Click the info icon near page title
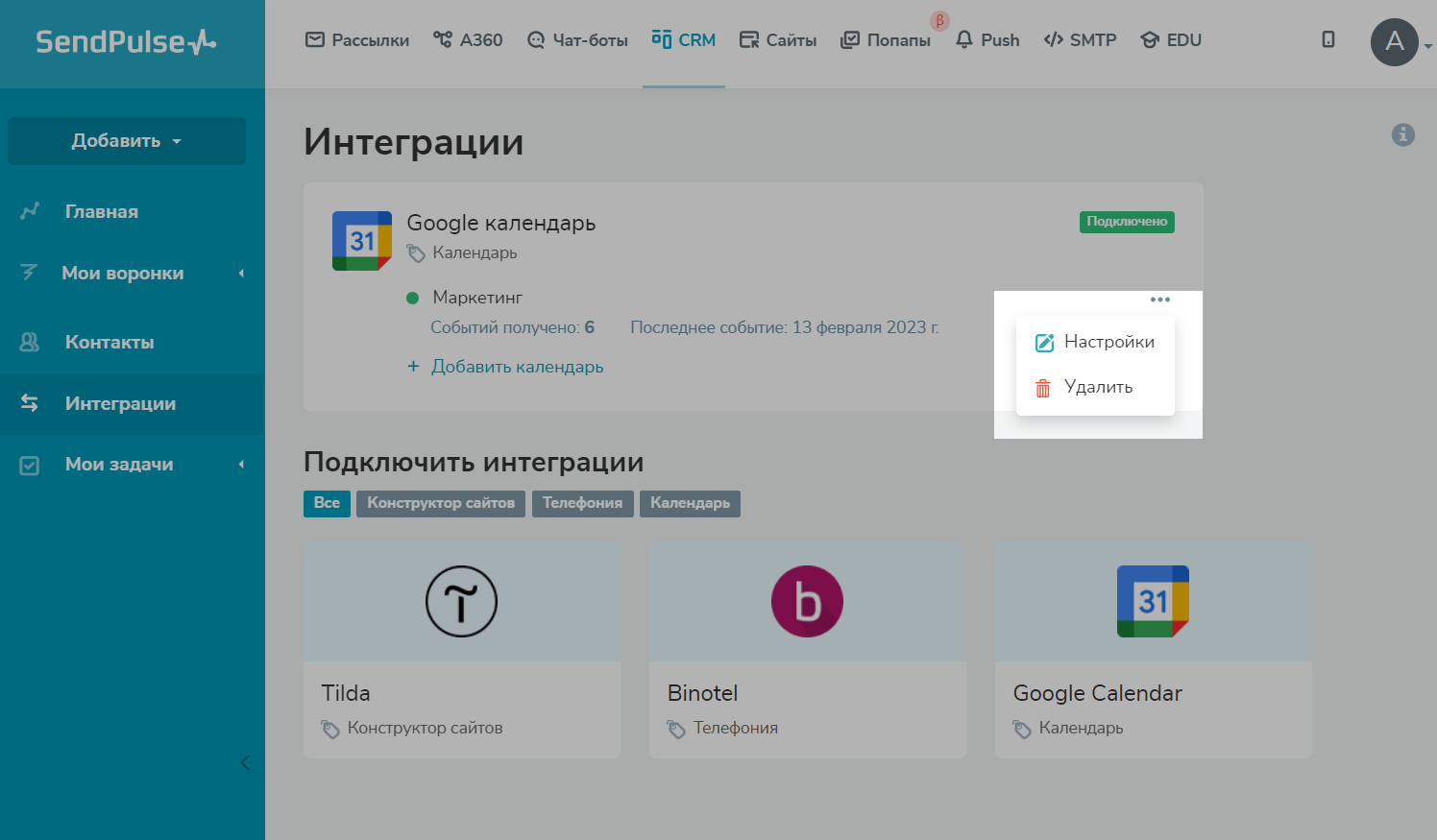 [1402, 134]
